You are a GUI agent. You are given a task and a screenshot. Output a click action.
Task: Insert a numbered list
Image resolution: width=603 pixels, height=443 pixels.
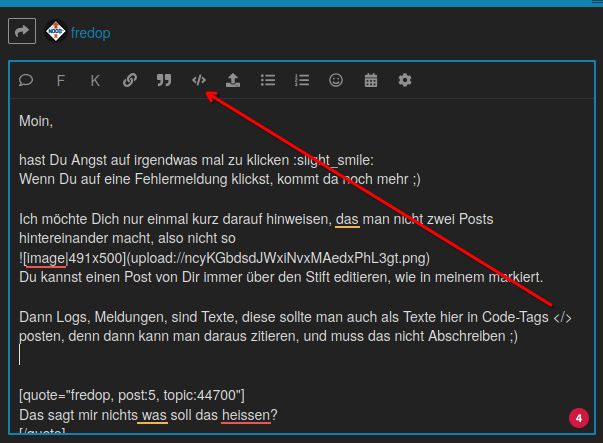(x=302, y=80)
